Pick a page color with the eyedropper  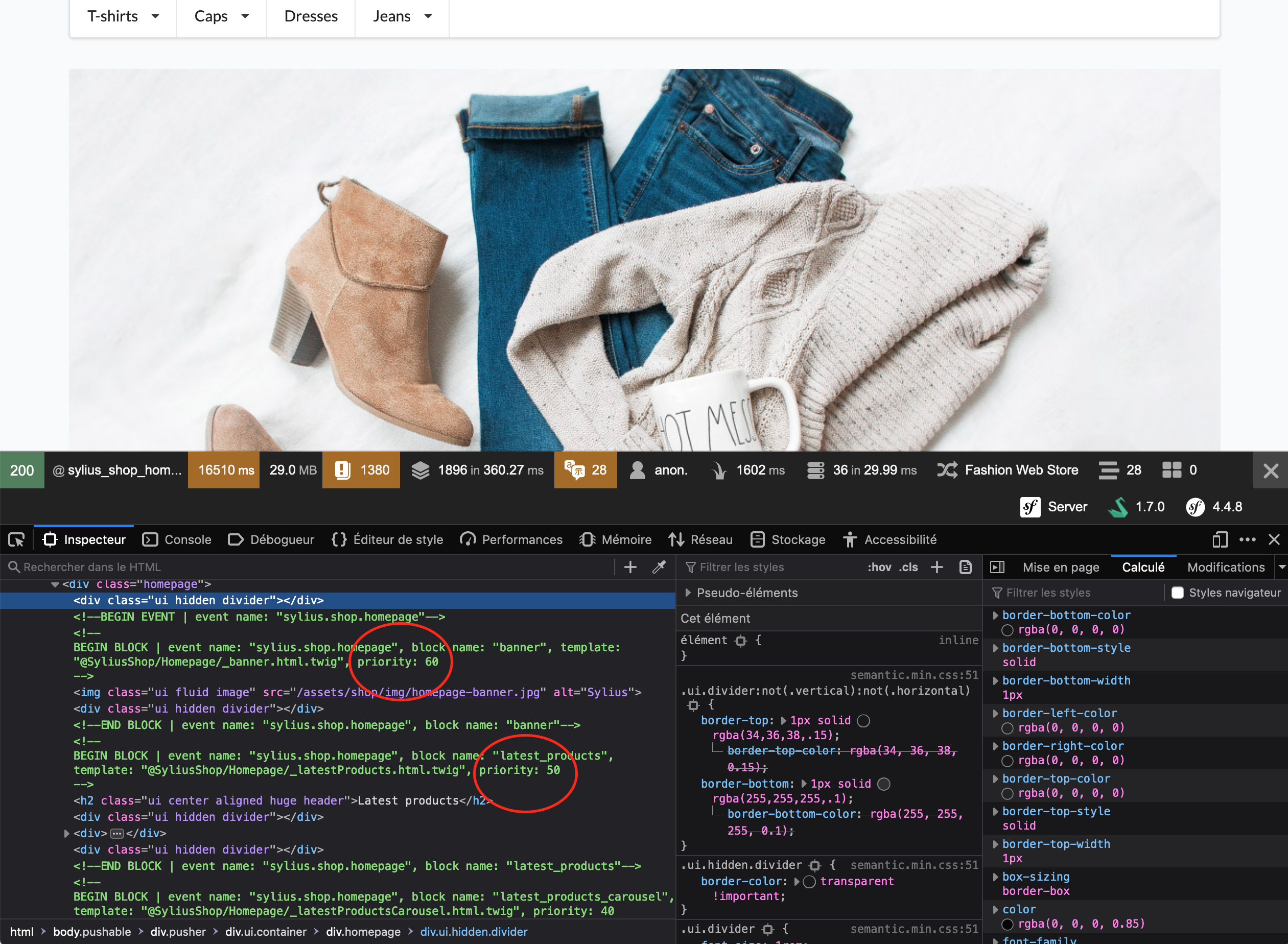659,567
